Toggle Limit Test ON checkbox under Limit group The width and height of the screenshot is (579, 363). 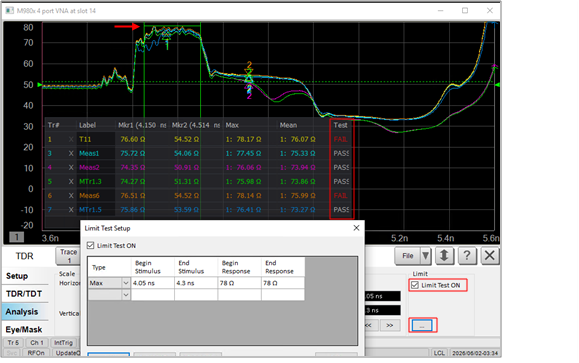coord(415,285)
